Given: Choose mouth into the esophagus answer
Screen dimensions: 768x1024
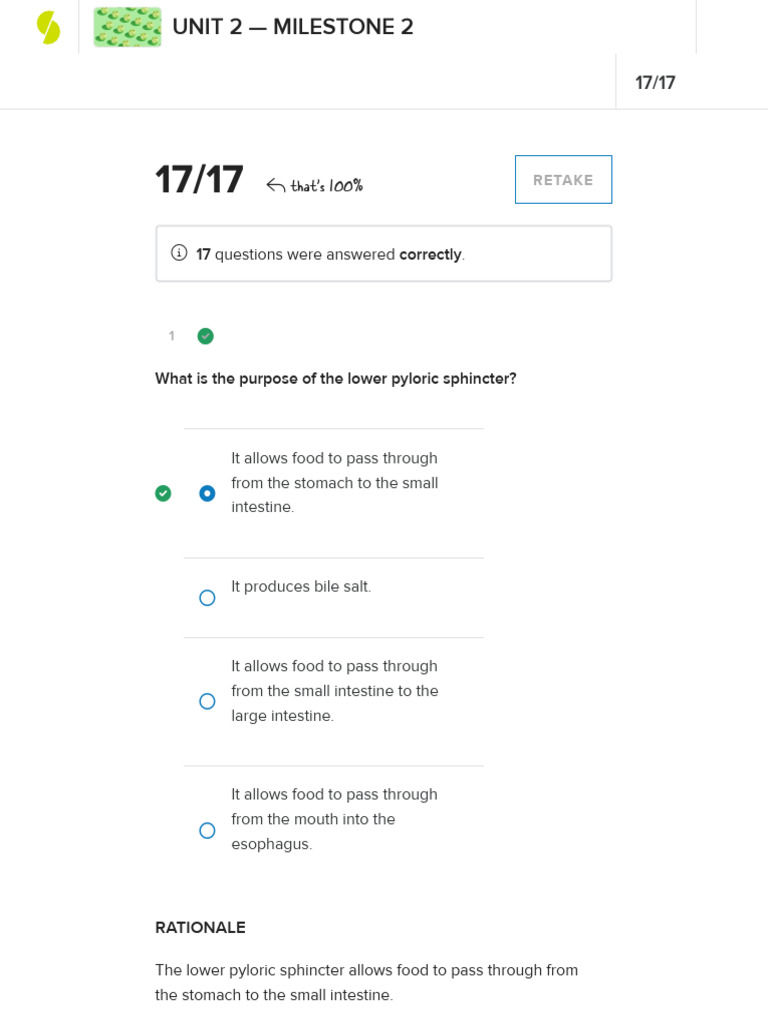Looking at the screenshot, I should tap(207, 830).
